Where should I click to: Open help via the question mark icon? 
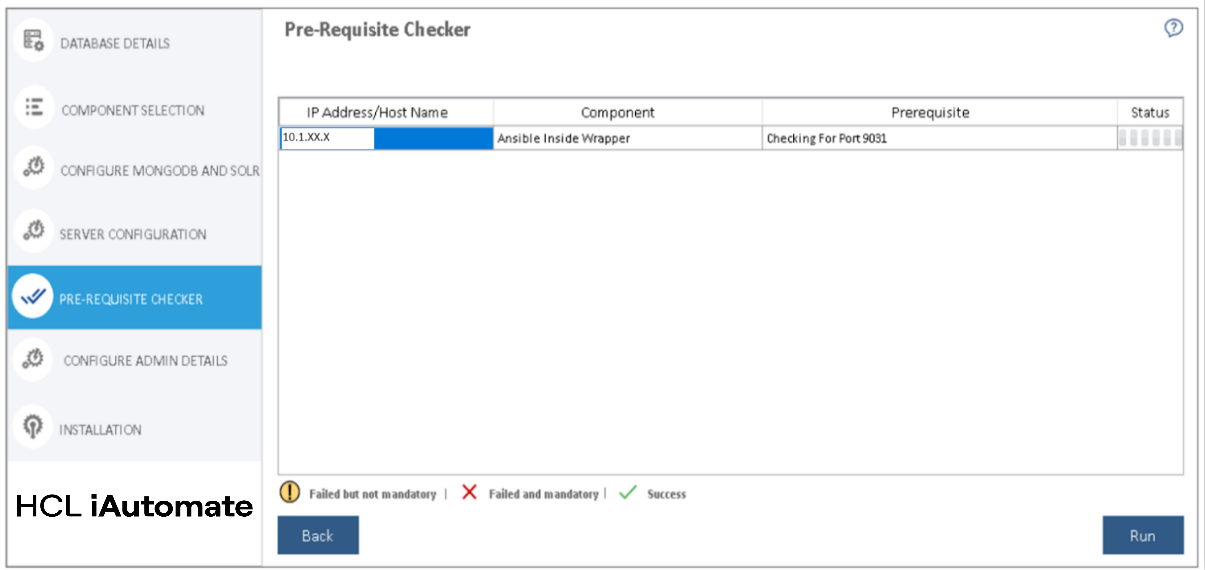click(x=1174, y=29)
